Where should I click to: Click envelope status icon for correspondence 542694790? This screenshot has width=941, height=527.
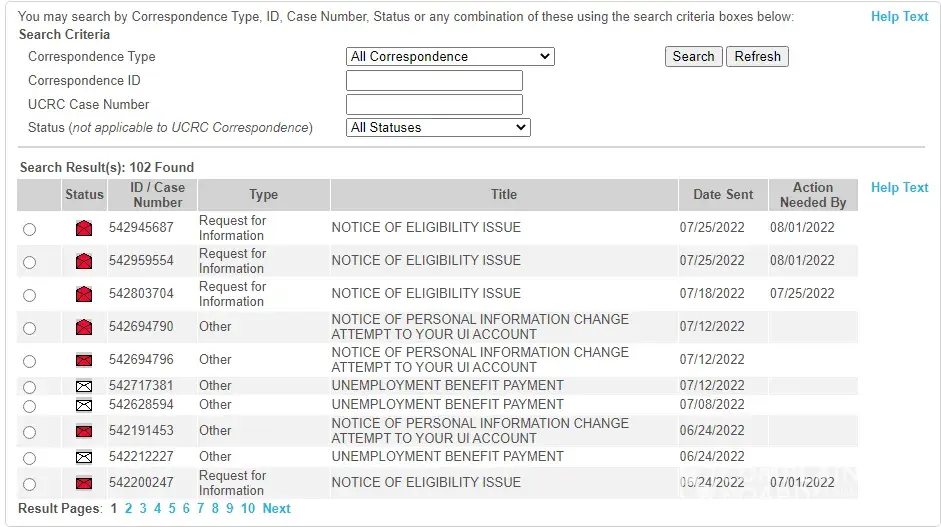(84, 327)
